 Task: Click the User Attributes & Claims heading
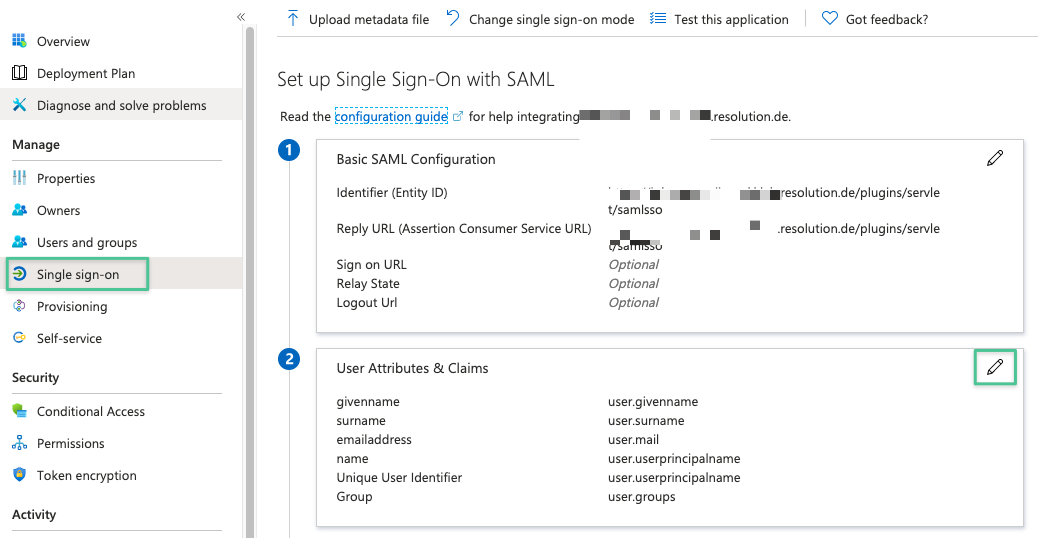[x=412, y=369]
